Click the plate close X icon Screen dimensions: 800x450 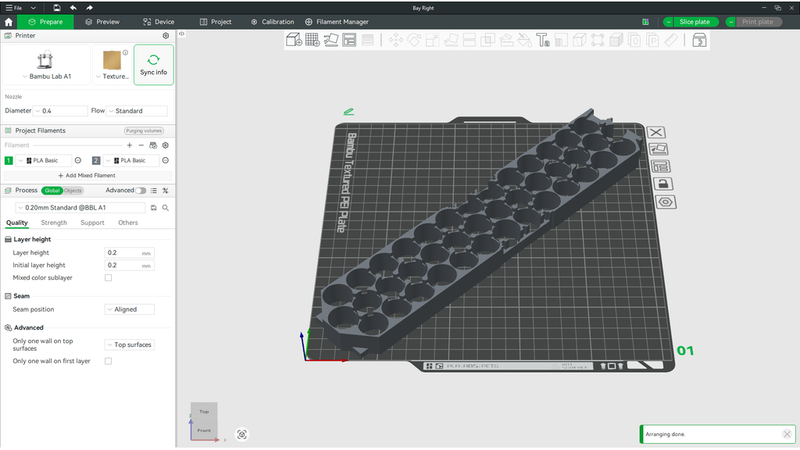[656, 133]
